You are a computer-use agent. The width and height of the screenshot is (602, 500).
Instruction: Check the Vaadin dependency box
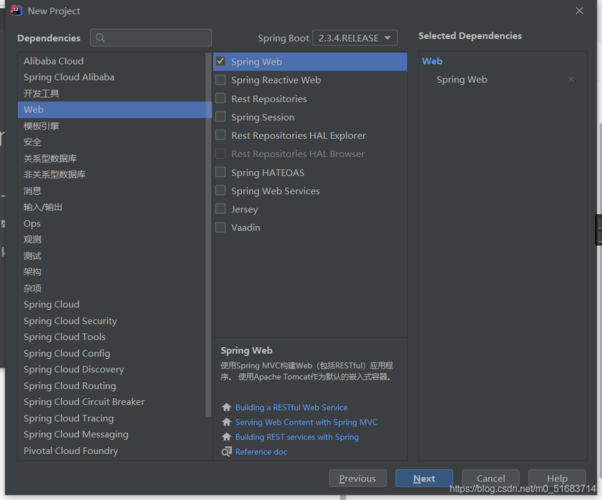221,228
